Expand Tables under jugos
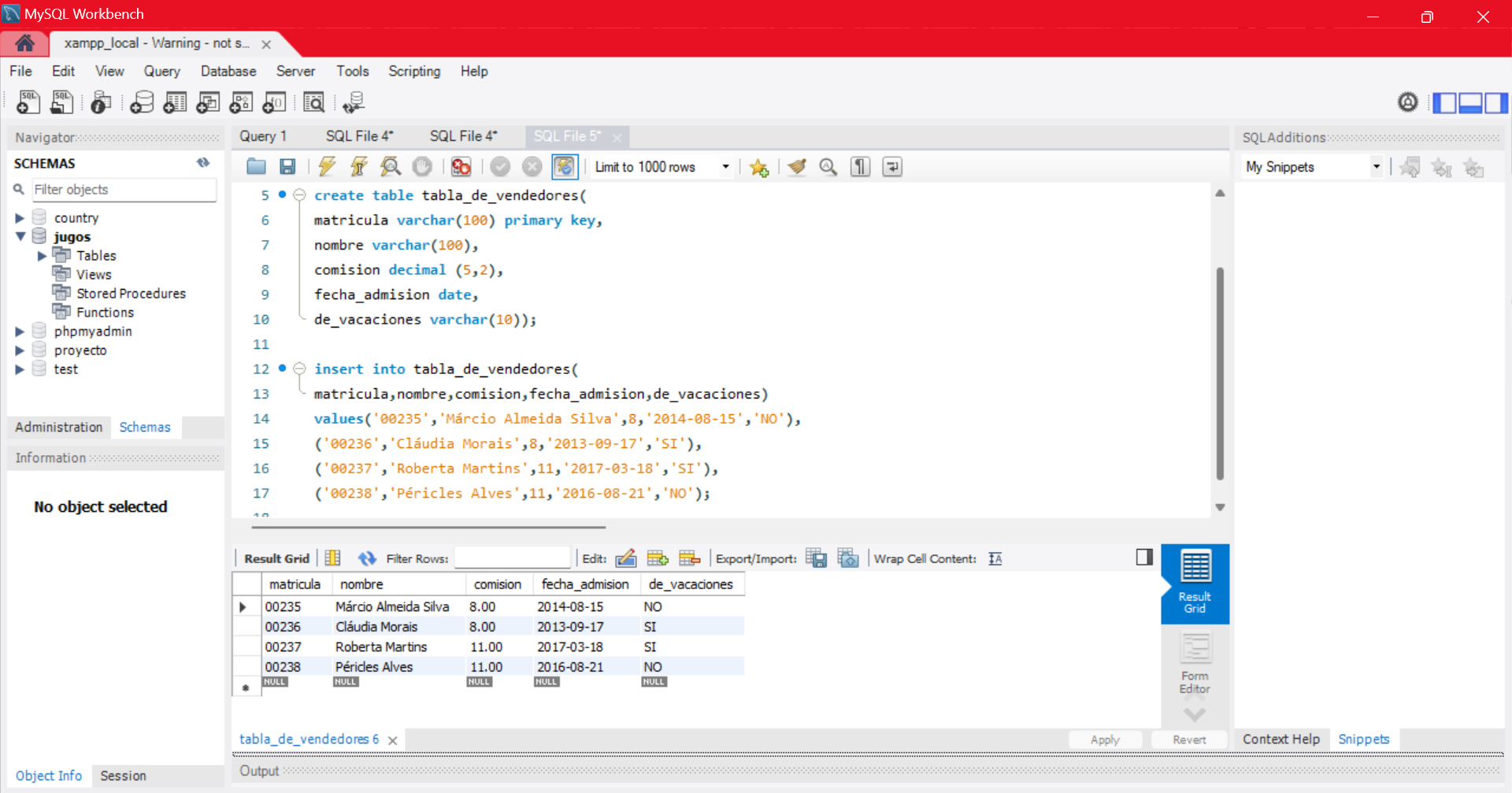1512x793 pixels. 42,256
